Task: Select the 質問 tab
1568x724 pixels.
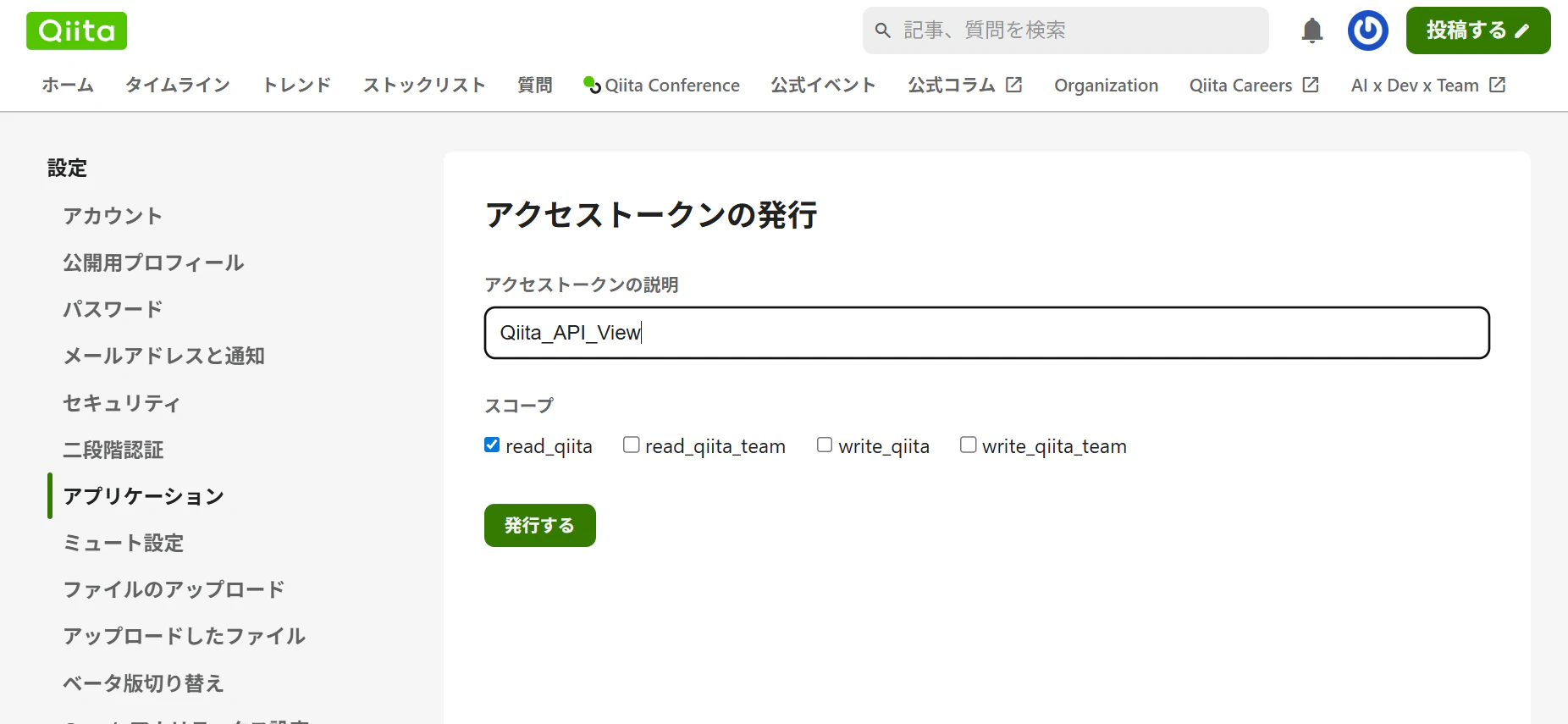Action: [x=535, y=85]
